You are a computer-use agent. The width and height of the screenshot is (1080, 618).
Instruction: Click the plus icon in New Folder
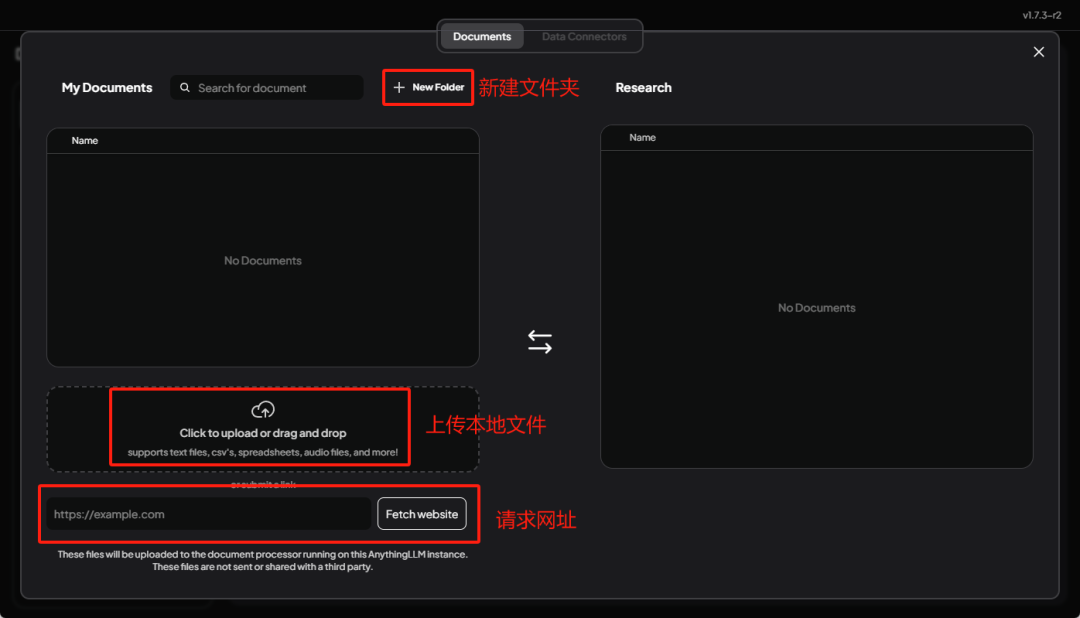click(x=399, y=87)
